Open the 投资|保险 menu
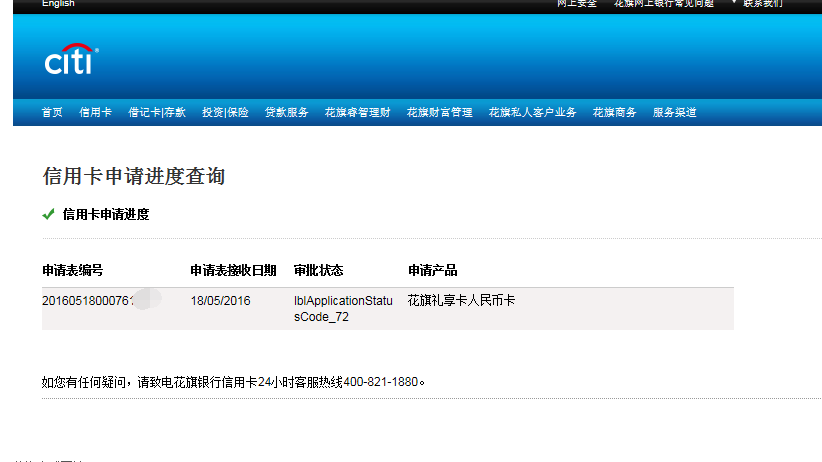This screenshot has height=462, width=822. (x=225, y=112)
